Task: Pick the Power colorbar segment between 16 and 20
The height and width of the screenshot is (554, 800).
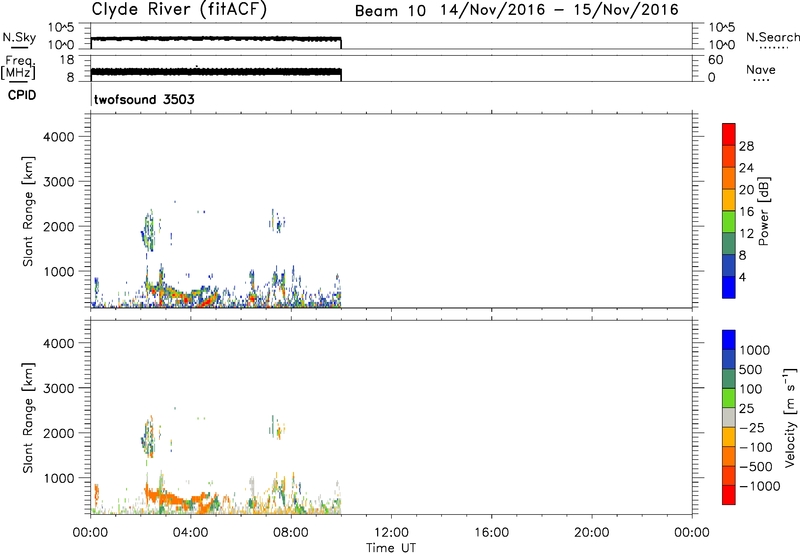Action: [x=729, y=199]
